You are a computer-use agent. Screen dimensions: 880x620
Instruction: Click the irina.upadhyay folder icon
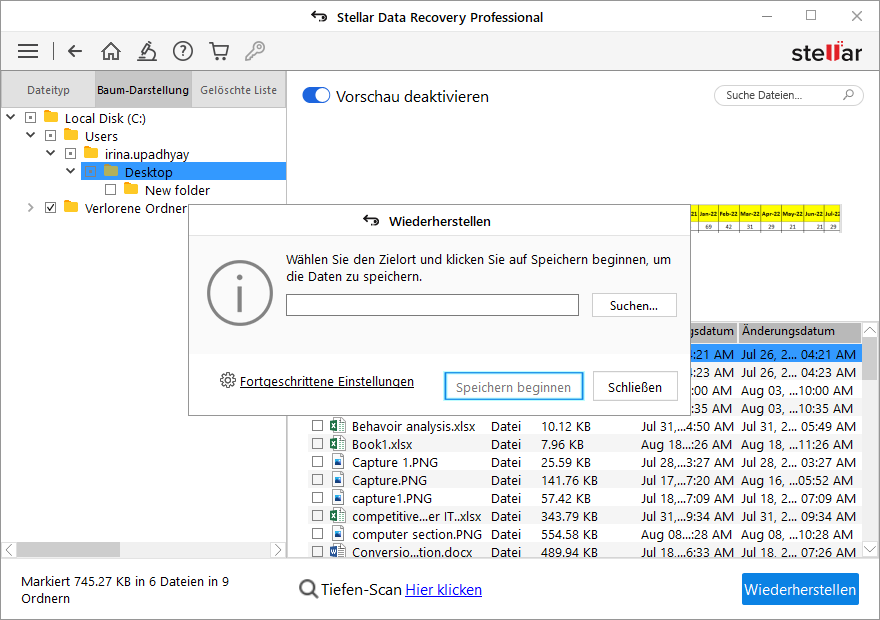pos(91,153)
